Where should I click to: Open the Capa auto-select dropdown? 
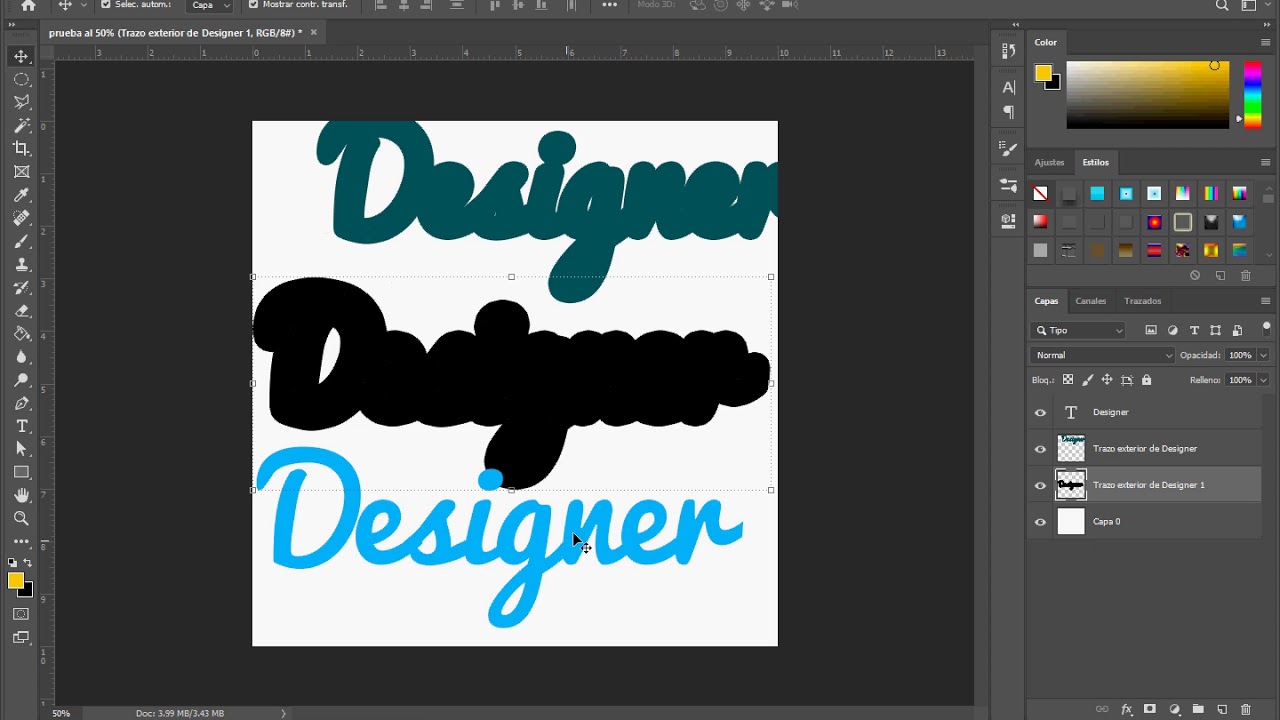coord(211,5)
